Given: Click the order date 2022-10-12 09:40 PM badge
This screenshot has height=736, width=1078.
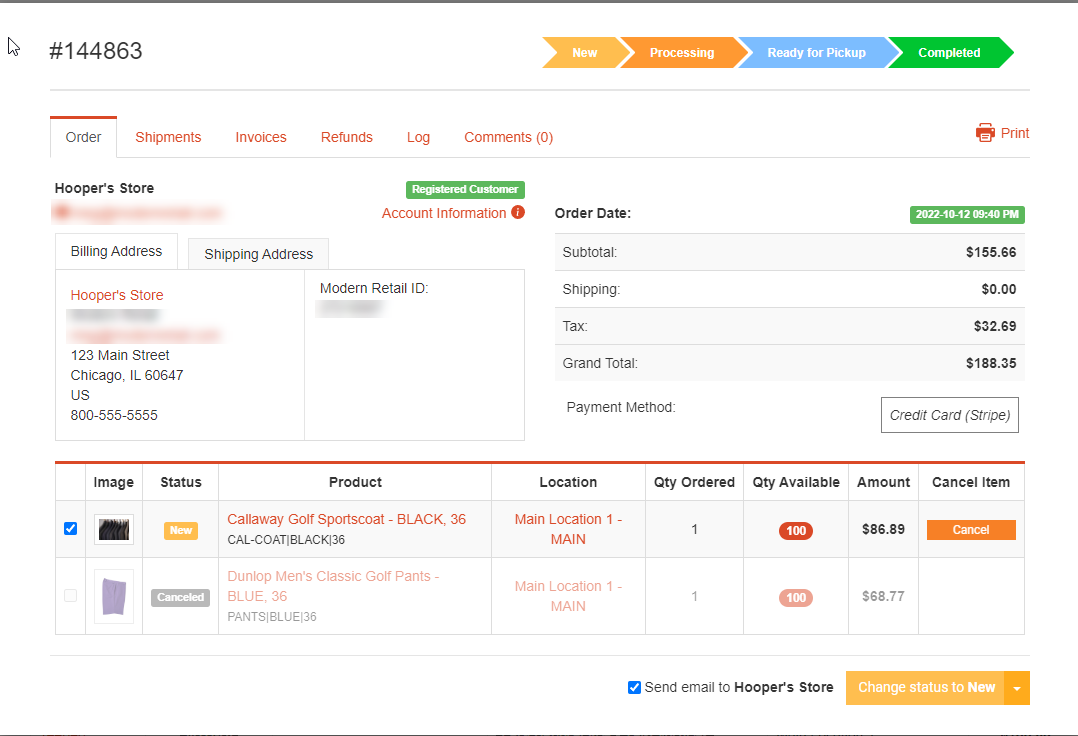Looking at the screenshot, I should click(967, 214).
